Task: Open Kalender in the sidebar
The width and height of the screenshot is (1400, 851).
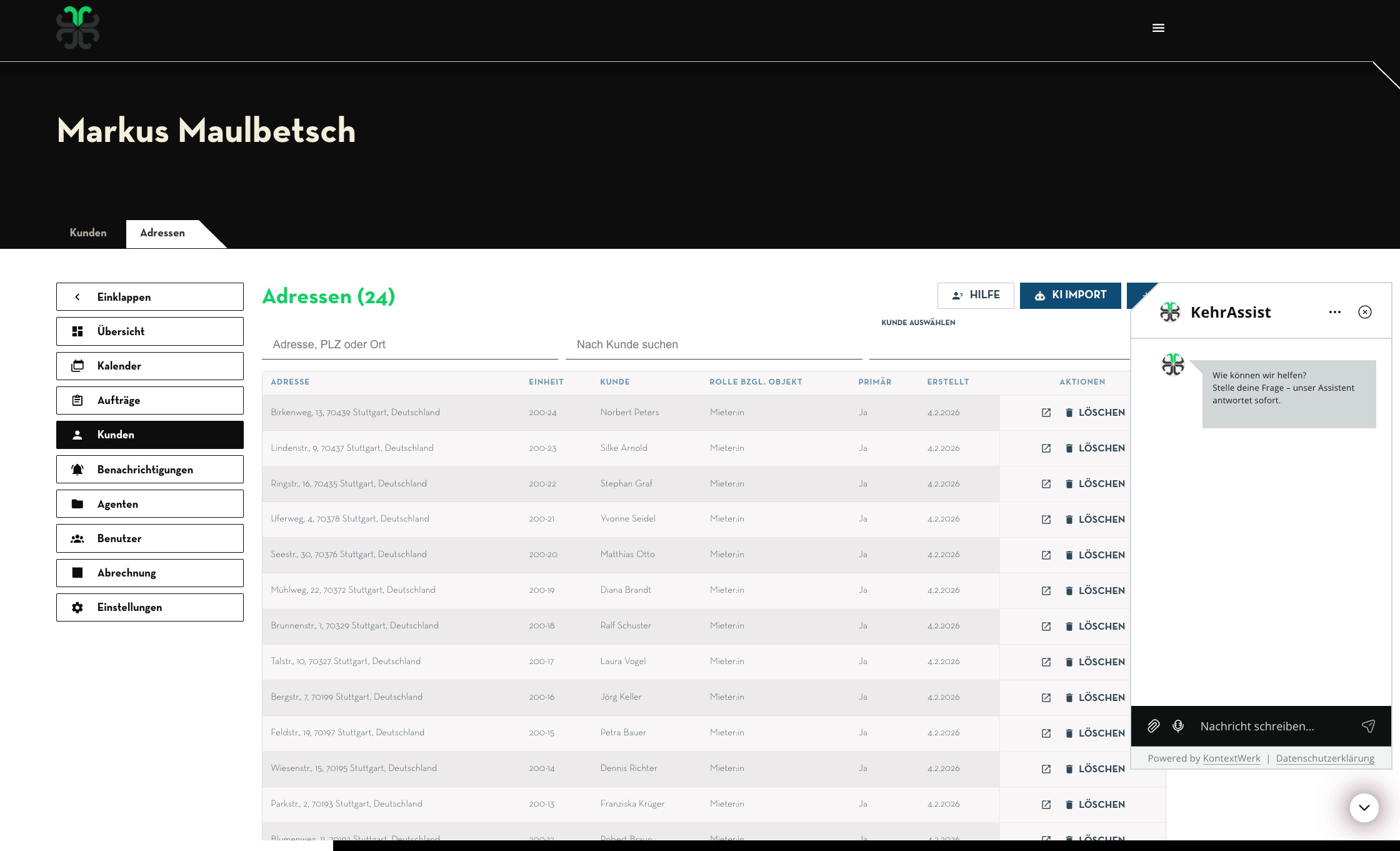Action: tap(150, 366)
